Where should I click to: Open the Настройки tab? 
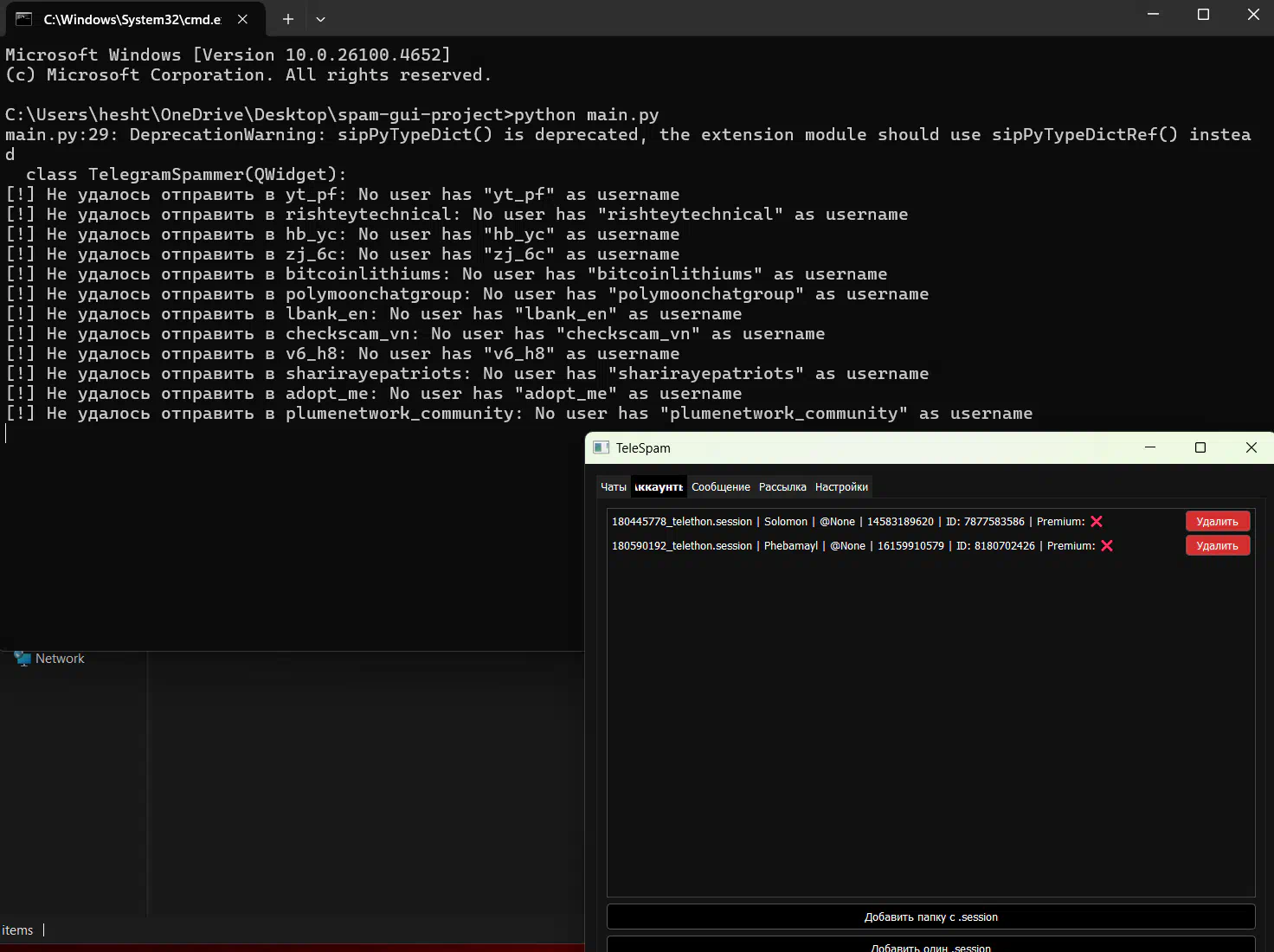click(841, 487)
